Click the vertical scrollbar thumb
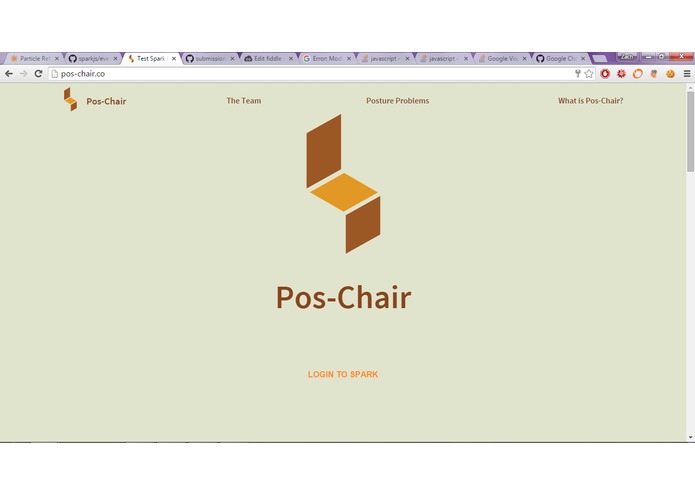This screenshot has width=695, height=494. pyautogui.click(x=691, y=132)
